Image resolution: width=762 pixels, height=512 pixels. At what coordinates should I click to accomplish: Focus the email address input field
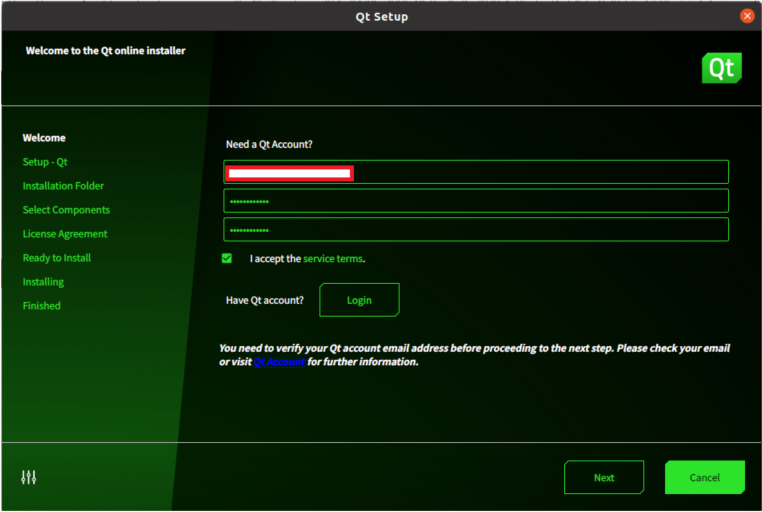[x=476, y=172]
